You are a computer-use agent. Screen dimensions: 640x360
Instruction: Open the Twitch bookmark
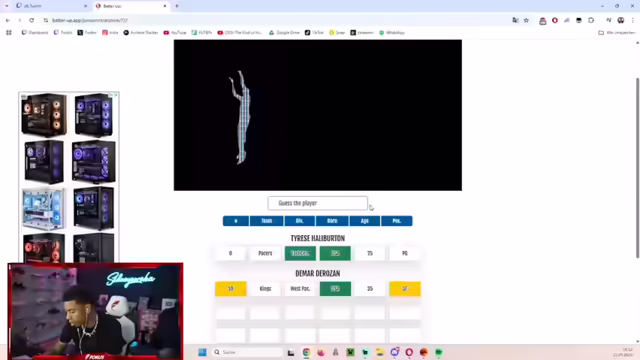(63, 33)
